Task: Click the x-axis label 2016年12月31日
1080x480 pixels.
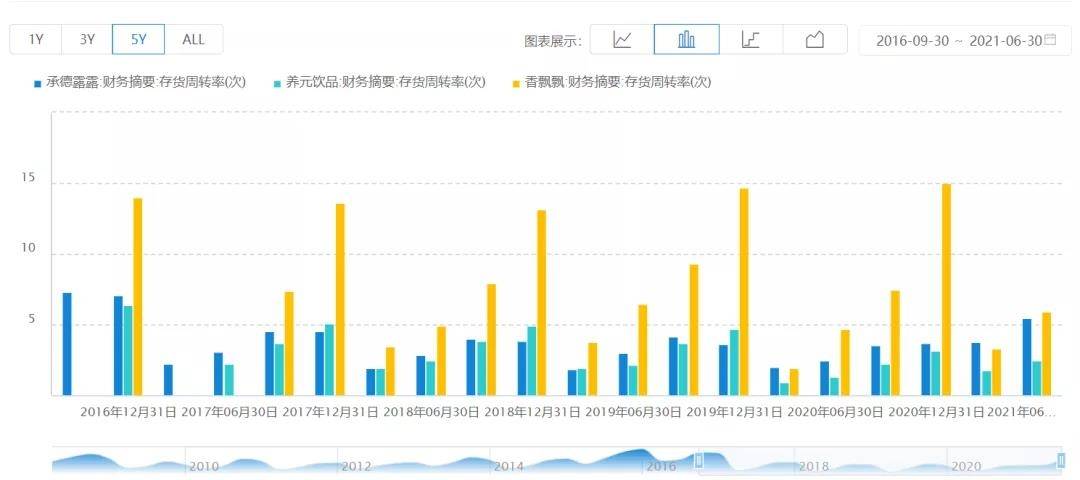Action: [x=129, y=413]
